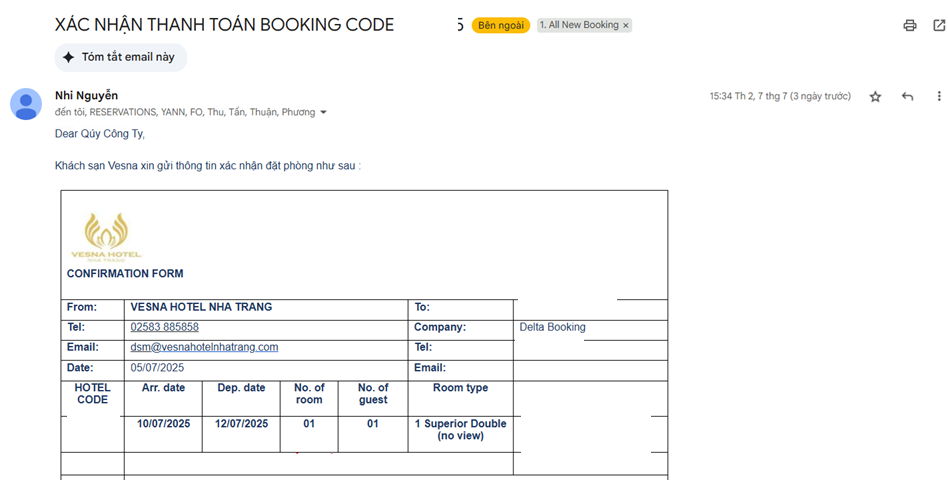Click the date value 05/07/2025
This screenshot has width=948, height=480.
click(157, 368)
